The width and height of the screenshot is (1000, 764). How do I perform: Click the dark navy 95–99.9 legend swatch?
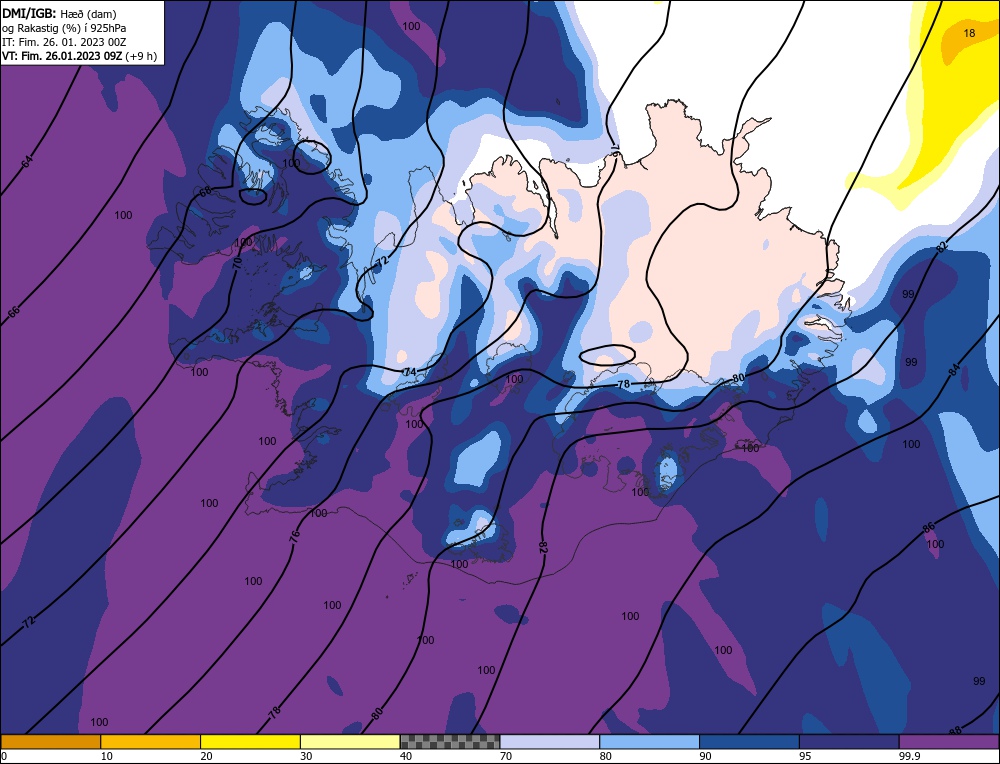point(849,741)
